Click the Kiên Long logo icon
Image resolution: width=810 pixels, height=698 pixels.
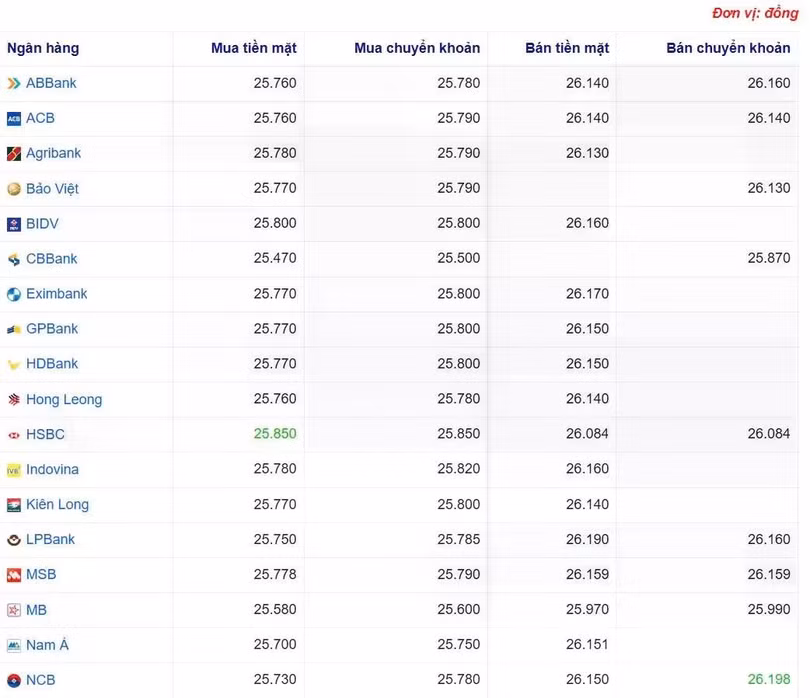coord(14,505)
